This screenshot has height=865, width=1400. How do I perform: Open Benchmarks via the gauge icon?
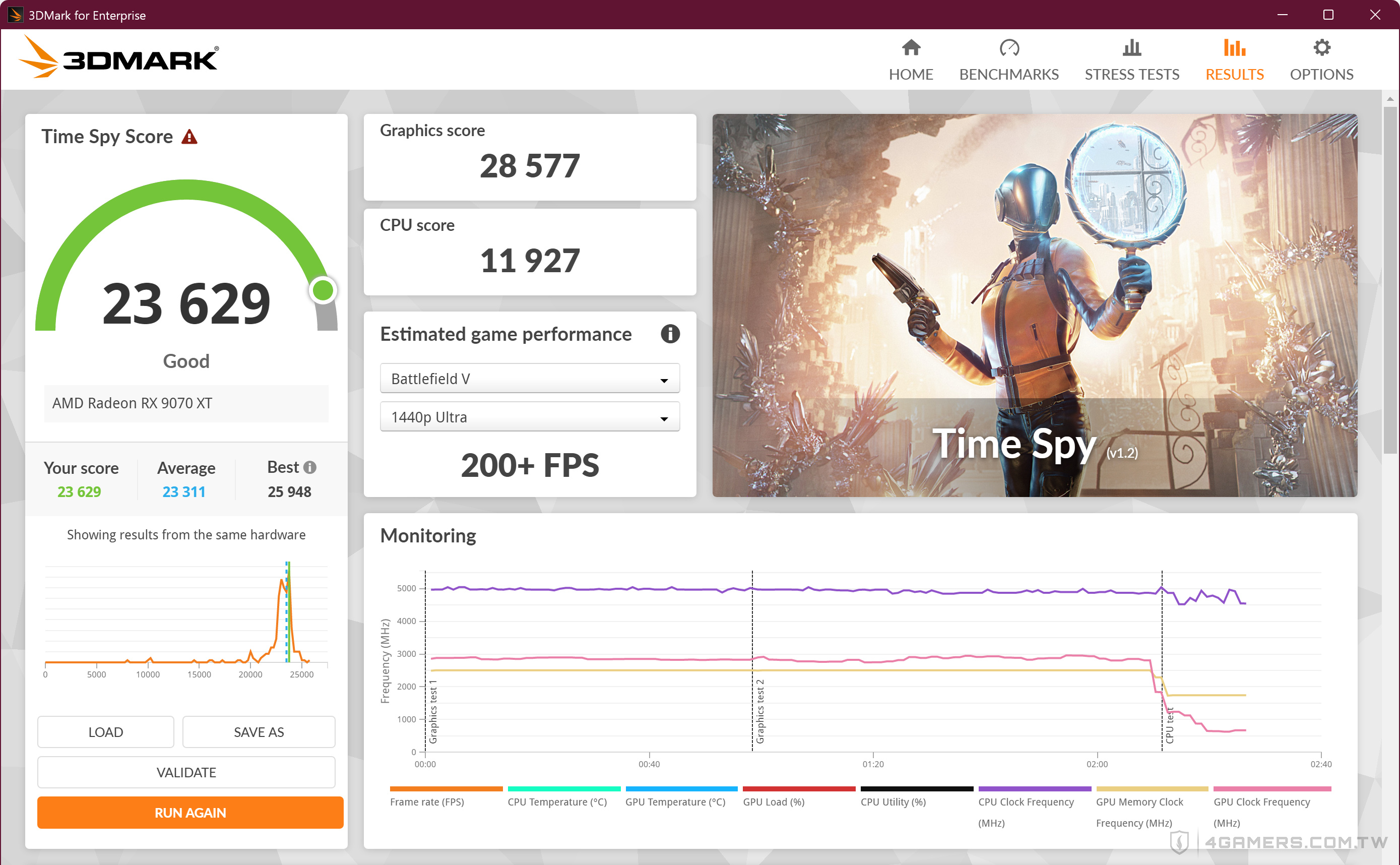click(1009, 47)
